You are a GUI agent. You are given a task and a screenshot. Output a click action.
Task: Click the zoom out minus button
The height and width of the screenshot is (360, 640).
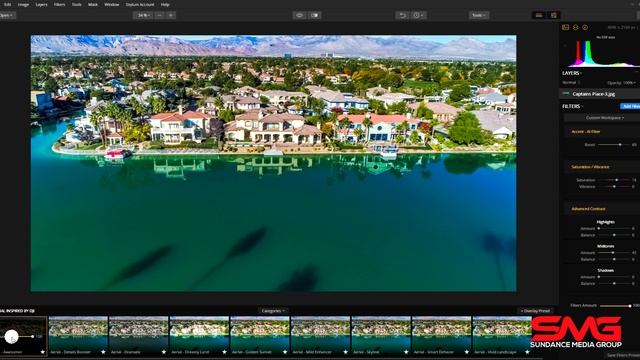(160, 16)
